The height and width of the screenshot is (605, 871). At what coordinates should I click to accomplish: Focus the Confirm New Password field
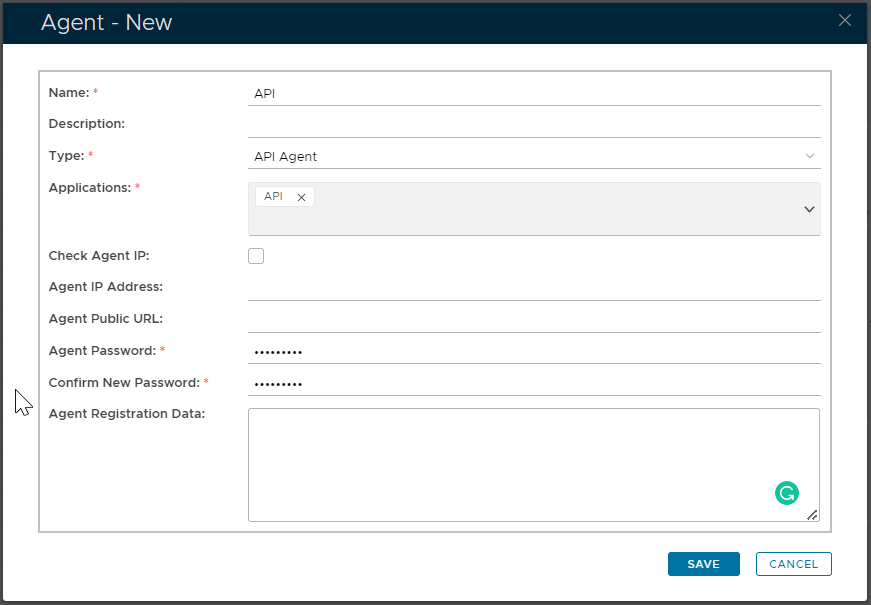[533, 383]
